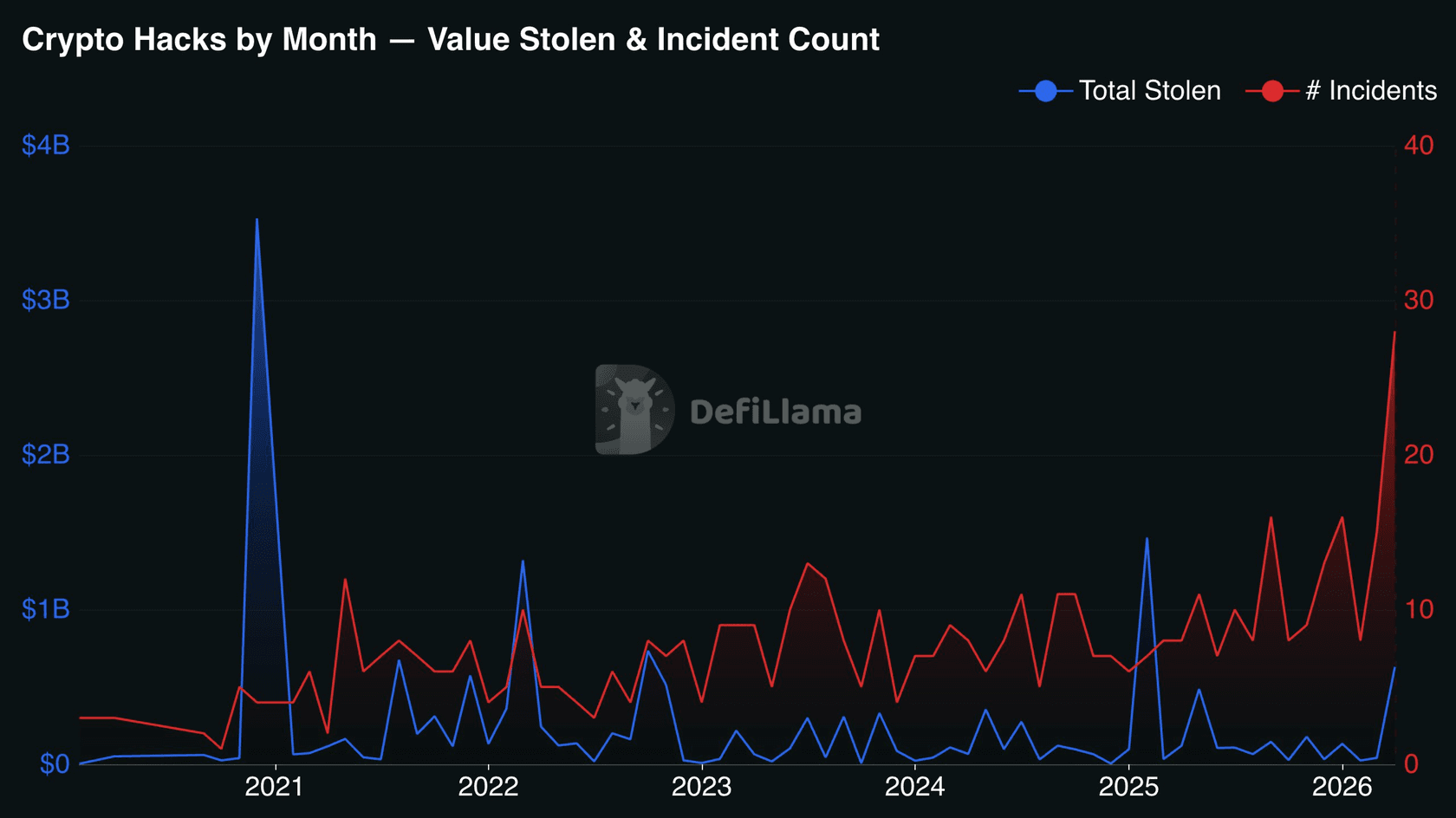This screenshot has width=1456, height=818.
Task: Click the blue $3.5B peak near 2021
Action: click(x=257, y=220)
